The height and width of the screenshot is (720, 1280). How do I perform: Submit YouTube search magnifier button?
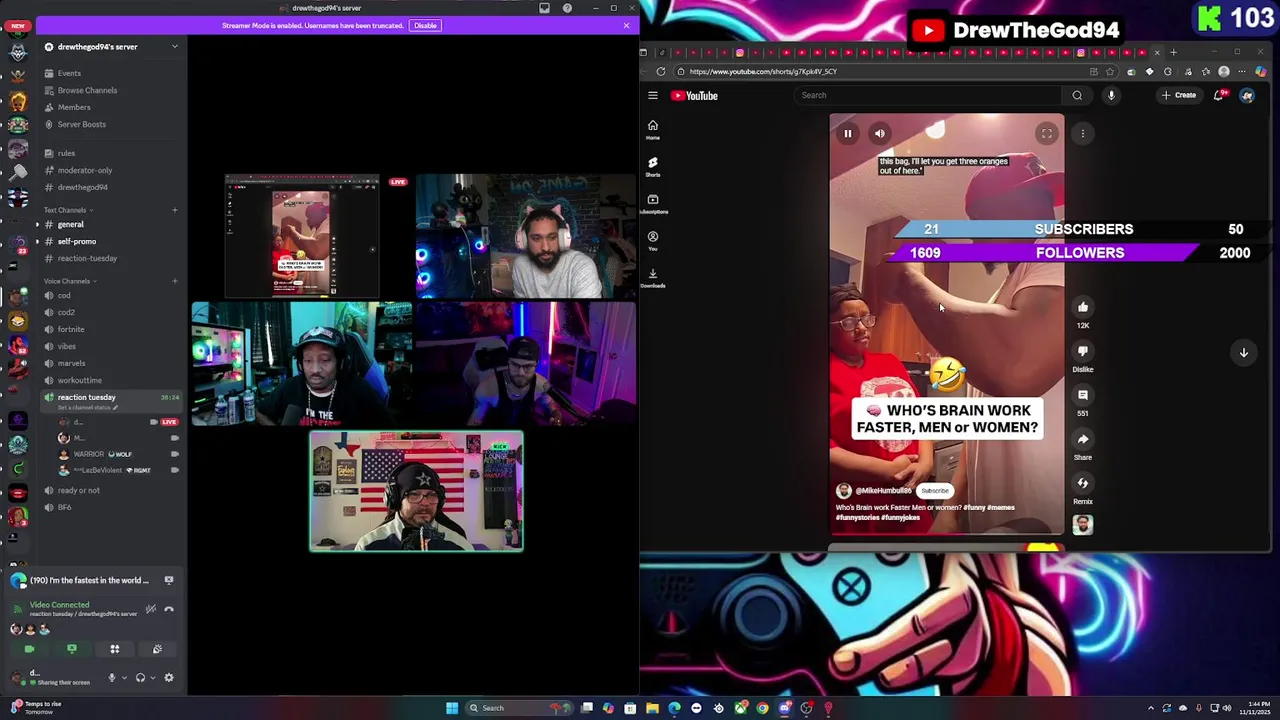(x=1077, y=96)
